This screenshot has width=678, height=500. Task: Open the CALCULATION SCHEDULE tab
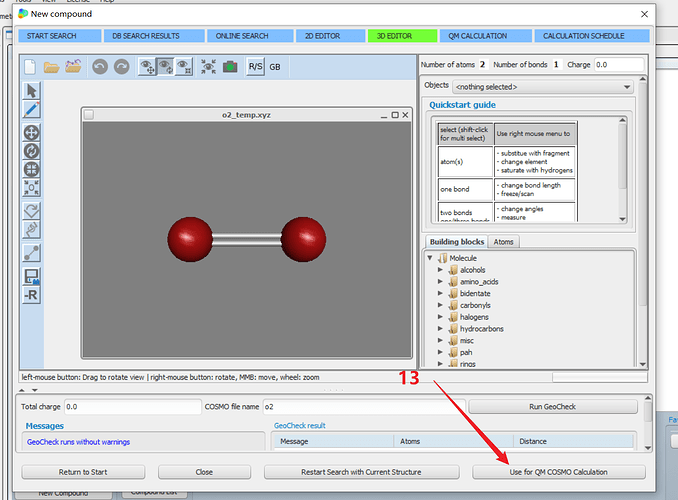(592, 36)
